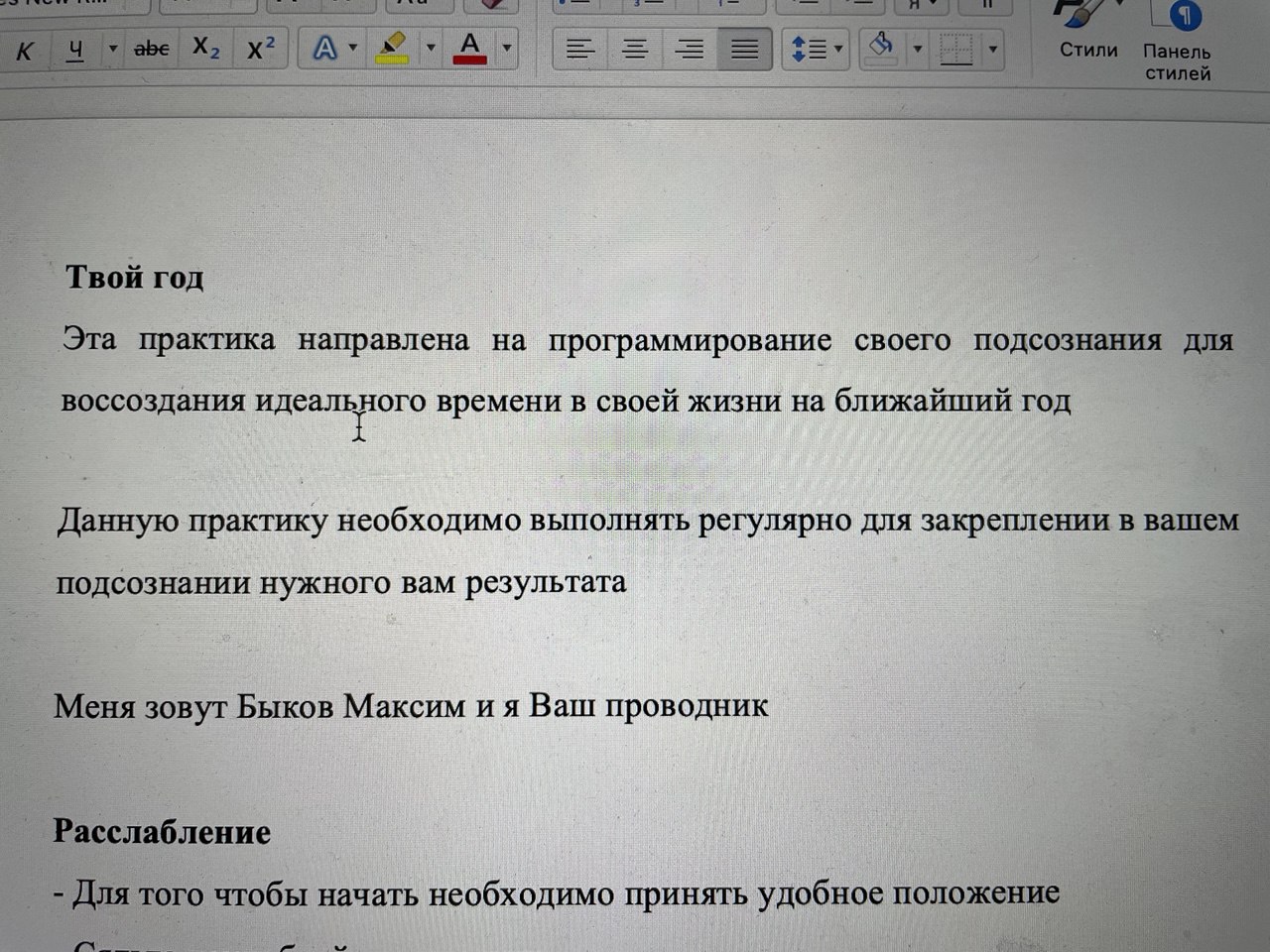Image resolution: width=1270 pixels, height=952 pixels.
Task: Click the word 'результата' in the document
Action: 546,581
